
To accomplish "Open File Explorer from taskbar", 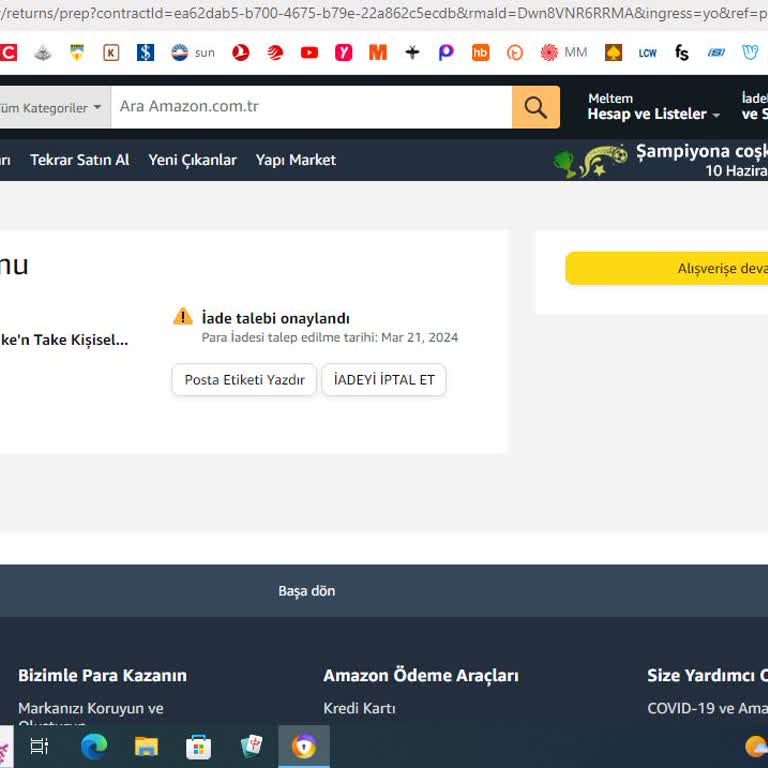I will 146,746.
